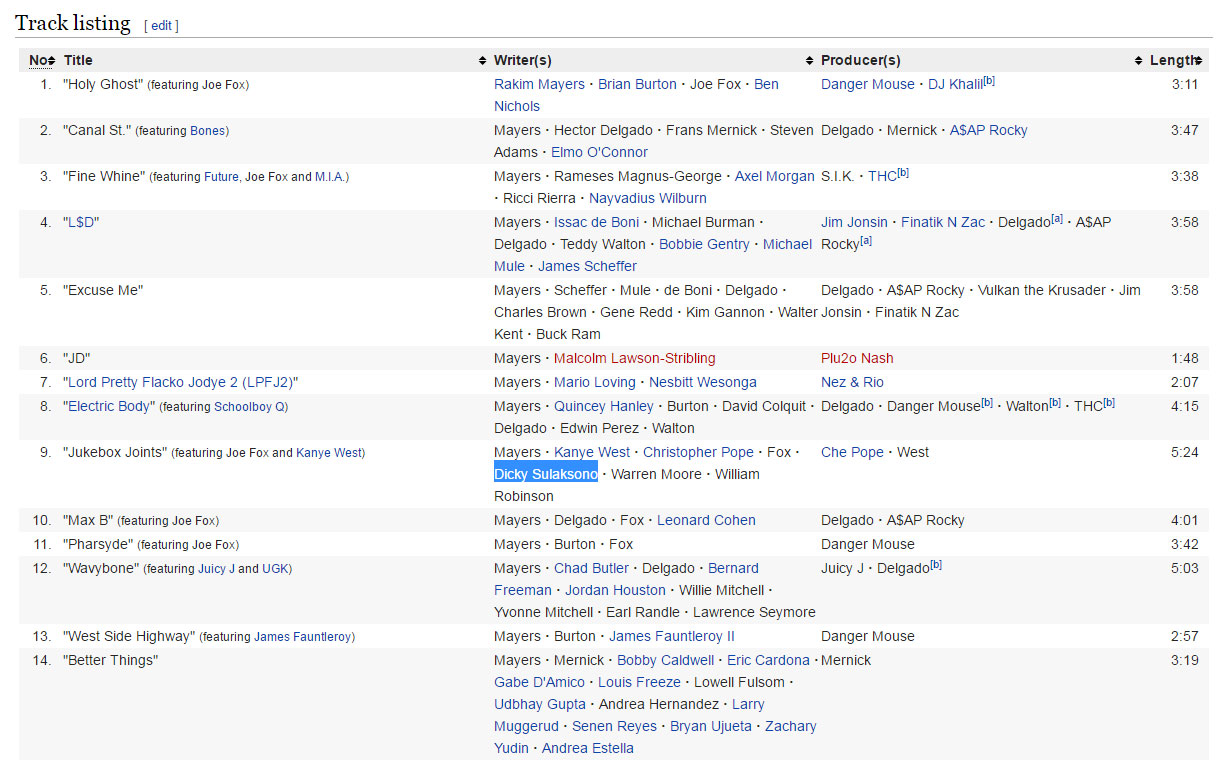Open the "L$D" song title link
The height and width of the screenshot is (761, 1220).
coord(81,222)
